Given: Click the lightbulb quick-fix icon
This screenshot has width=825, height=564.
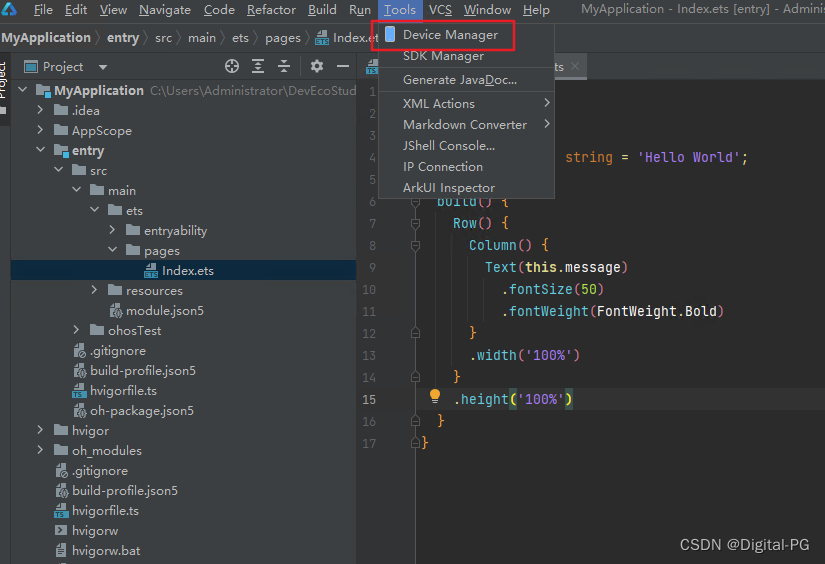Looking at the screenshot, I should (x=435, y=396).
